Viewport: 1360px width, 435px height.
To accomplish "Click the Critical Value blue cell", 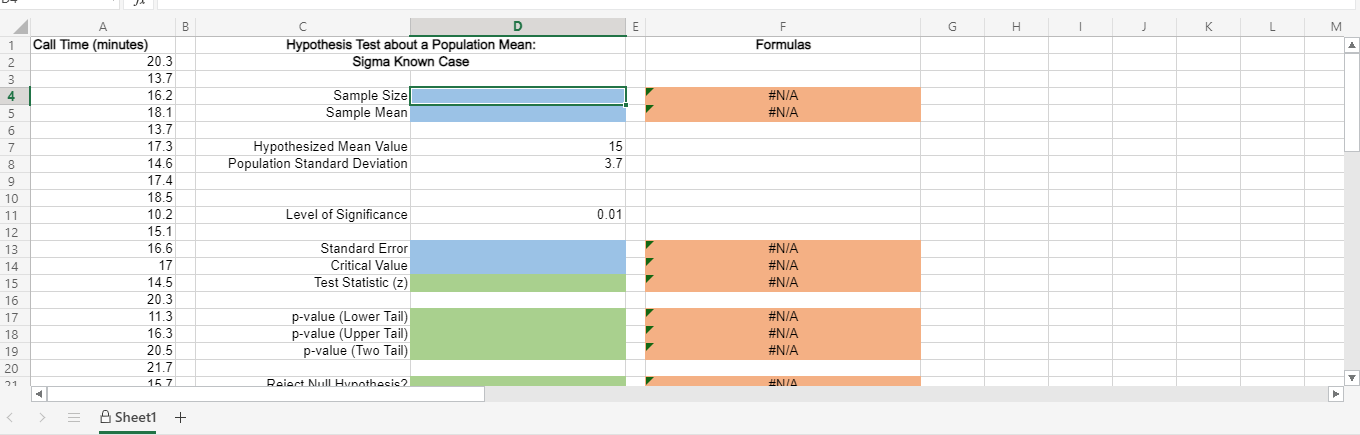I will coord(518,266).
